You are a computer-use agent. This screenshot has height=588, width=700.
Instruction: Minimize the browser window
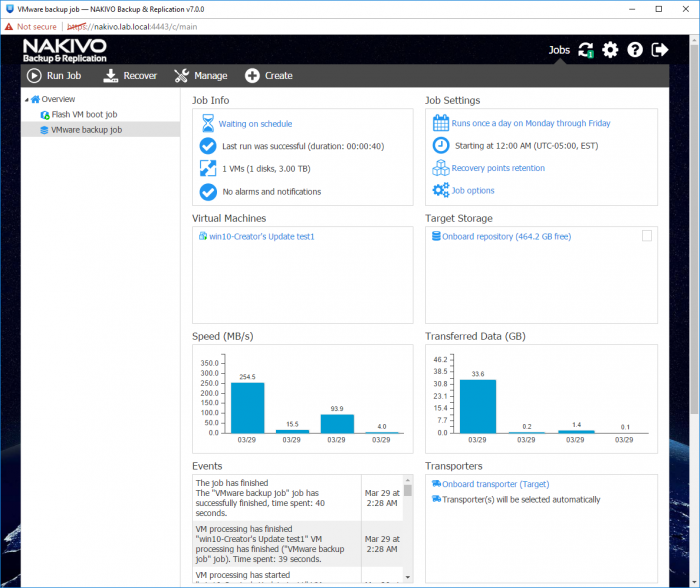(632, 9)
